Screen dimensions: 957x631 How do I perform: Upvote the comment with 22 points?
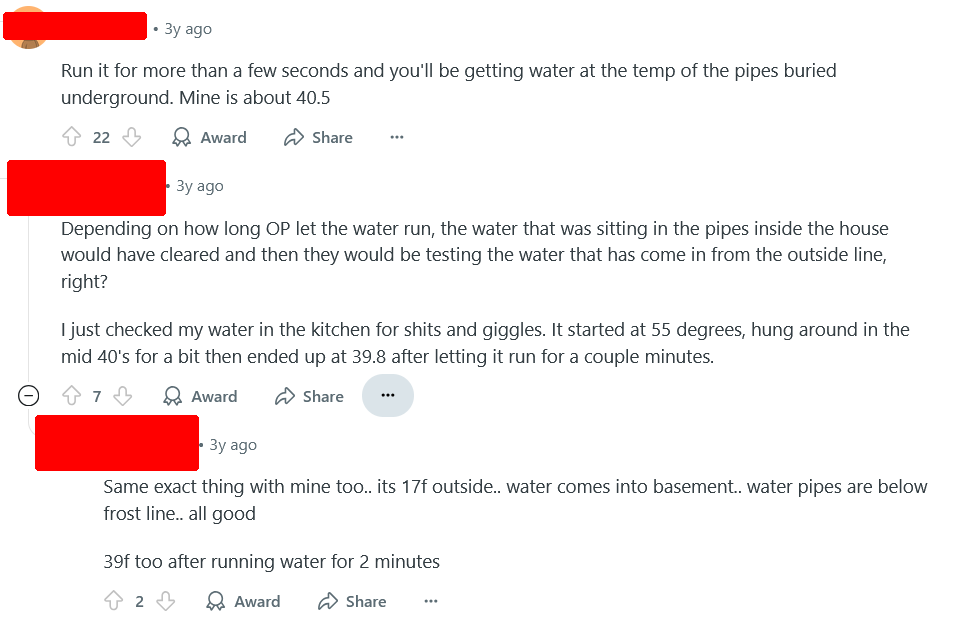(71, 137)
